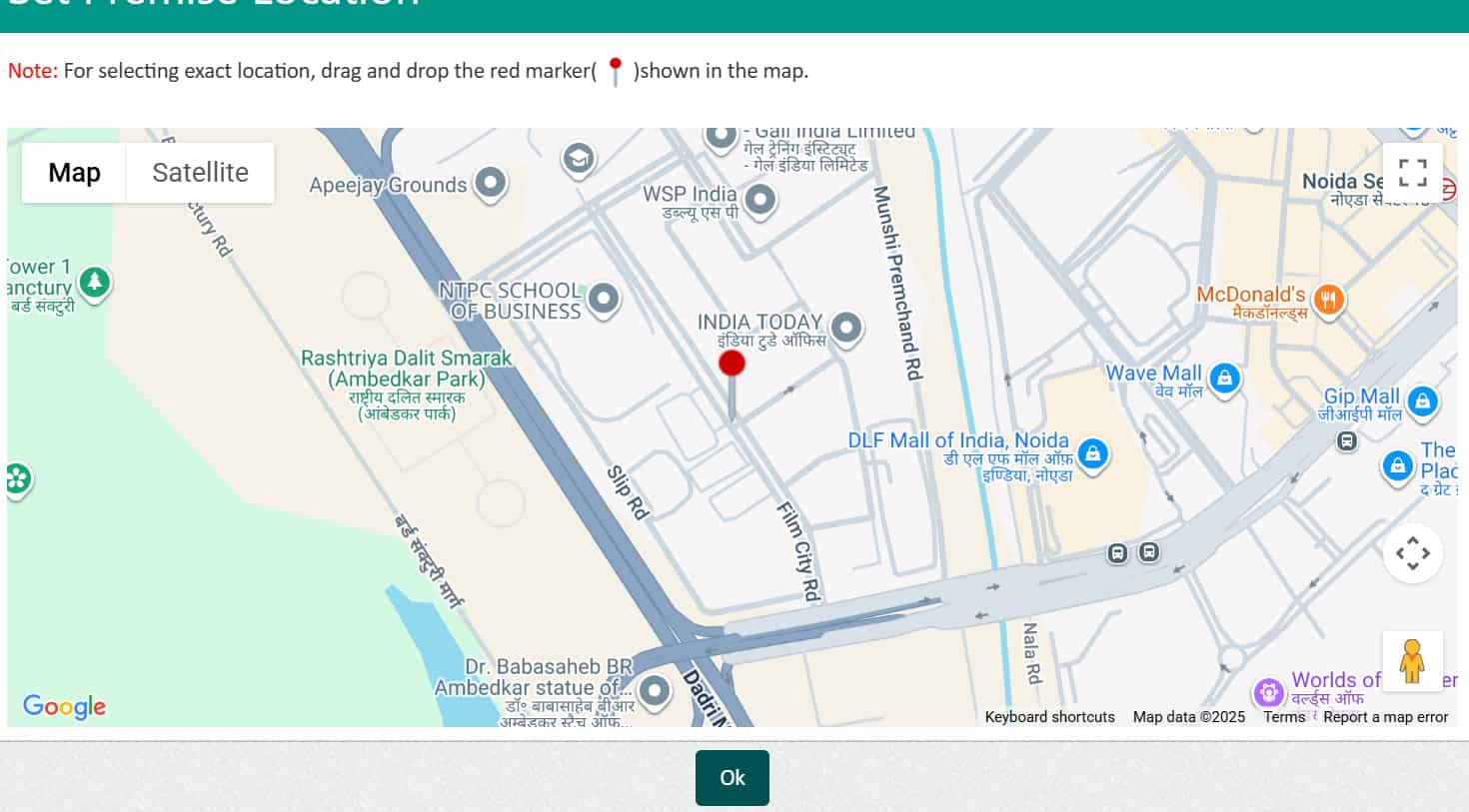
Task: Open Keyboard shortcuts for the map
Action: coord(1049,717)
